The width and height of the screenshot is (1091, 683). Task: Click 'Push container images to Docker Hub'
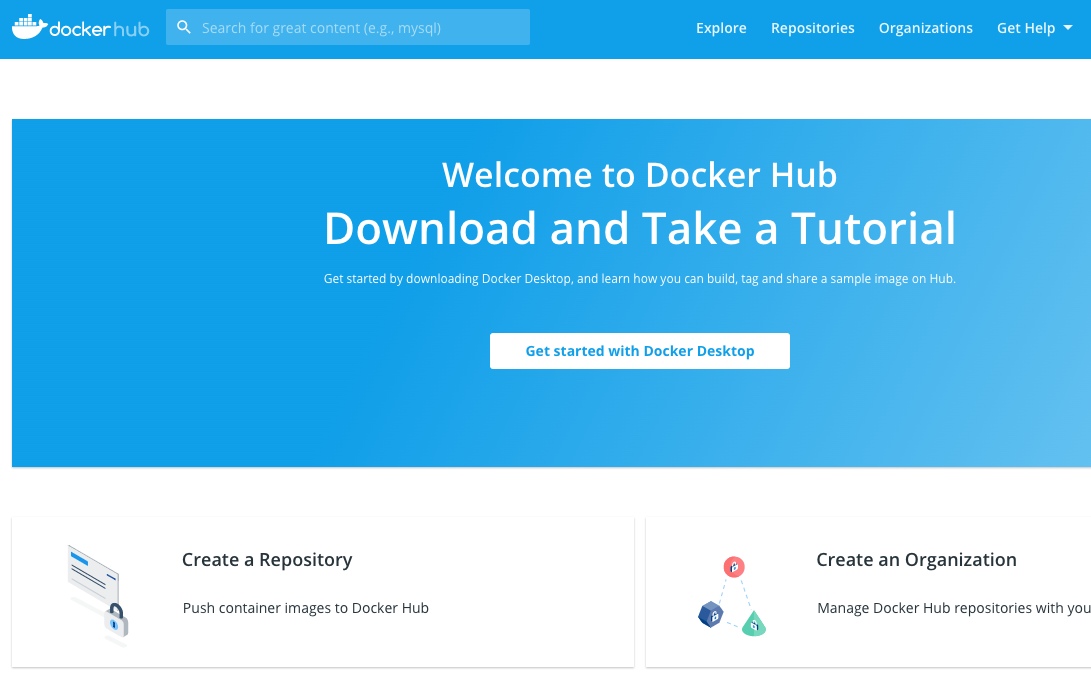point(305,608)
